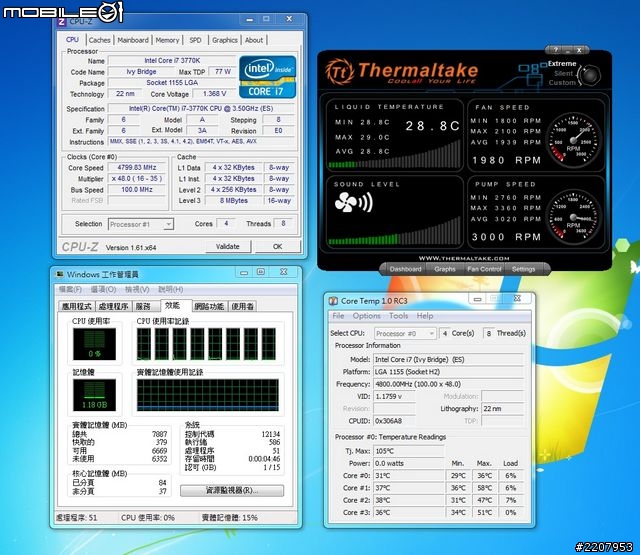The width and height of the screenshot is (640, 555).
Task: Open the 選項(O) menu in Task Manager
Action: point(103,289)
